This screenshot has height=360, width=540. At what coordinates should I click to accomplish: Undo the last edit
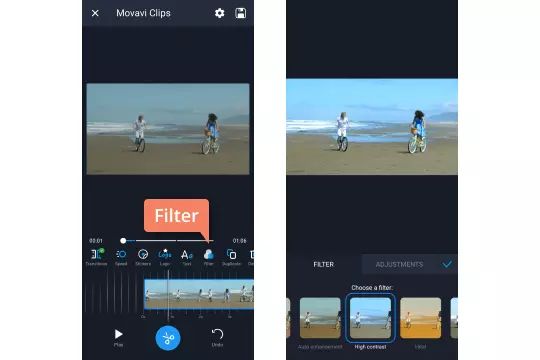tap(217, 337)
